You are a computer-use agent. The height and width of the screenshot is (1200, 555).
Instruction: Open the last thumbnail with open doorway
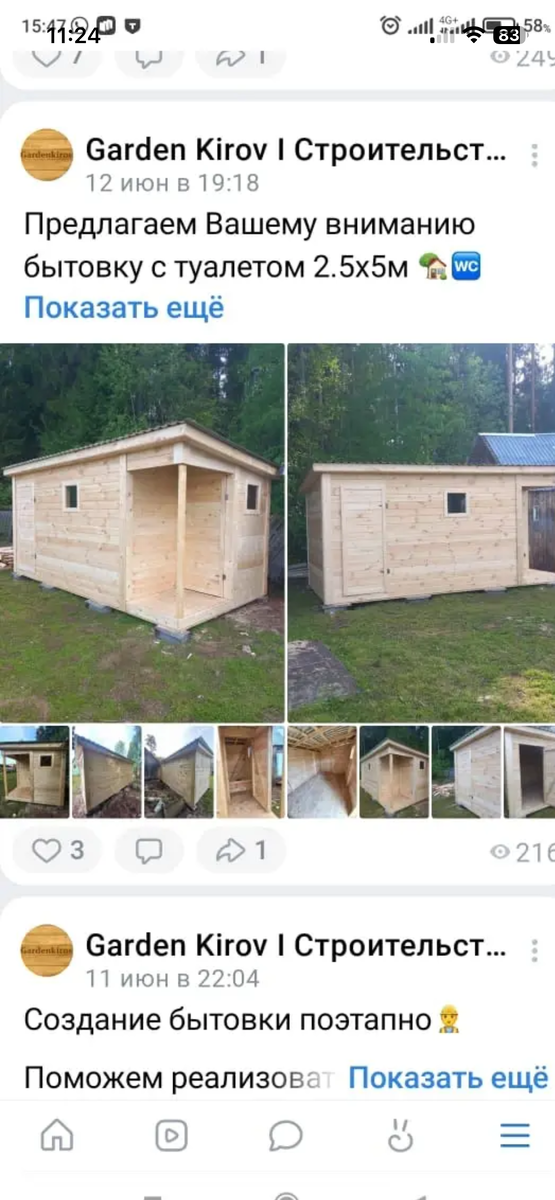tap(529, 772)
